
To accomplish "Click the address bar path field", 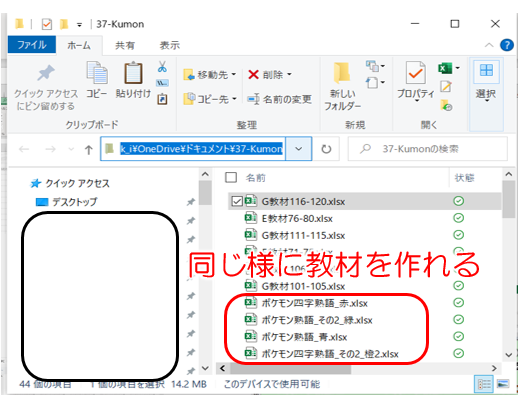I will point(193,149).
